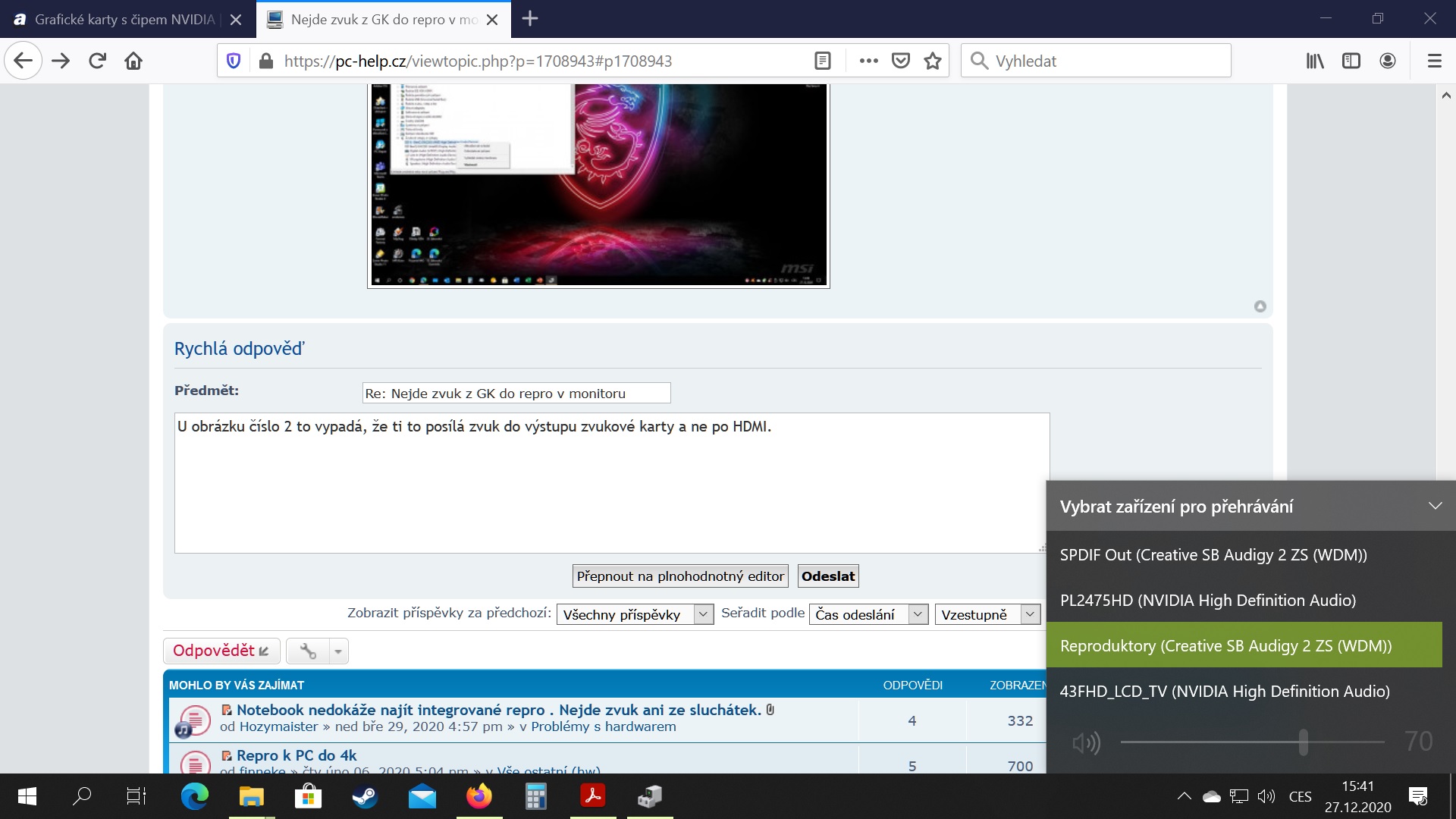The image size is (1456, 819).
Task: Reload the current page
Action: point(97,61)
